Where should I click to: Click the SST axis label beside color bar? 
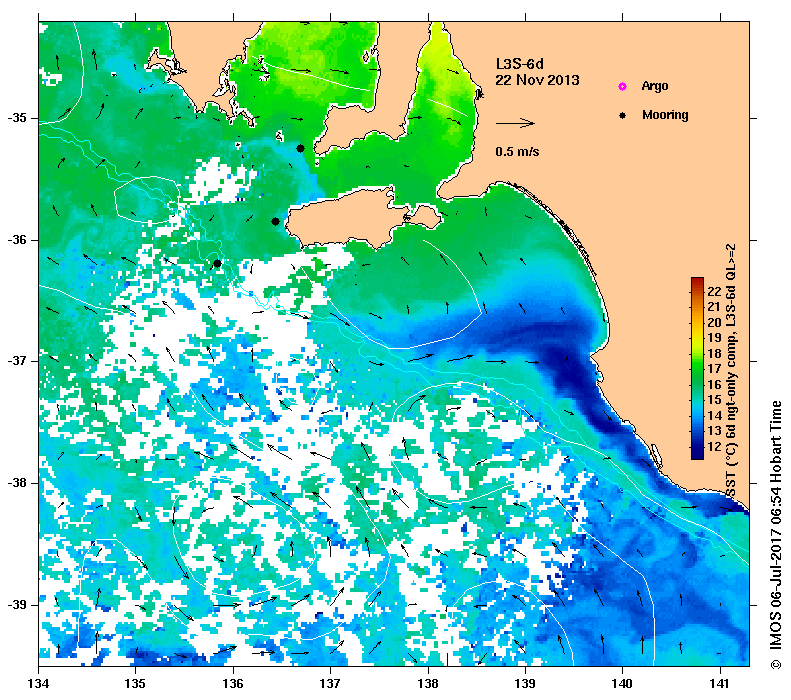point(731,371)
